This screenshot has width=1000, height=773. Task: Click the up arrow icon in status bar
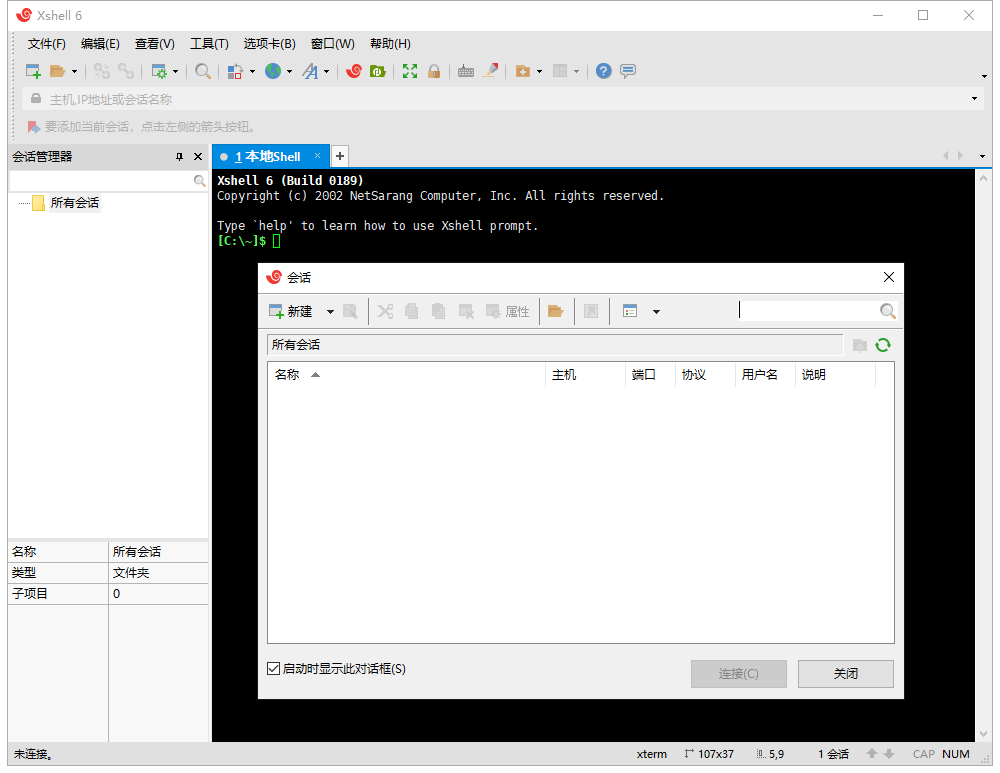coord(871,754)
